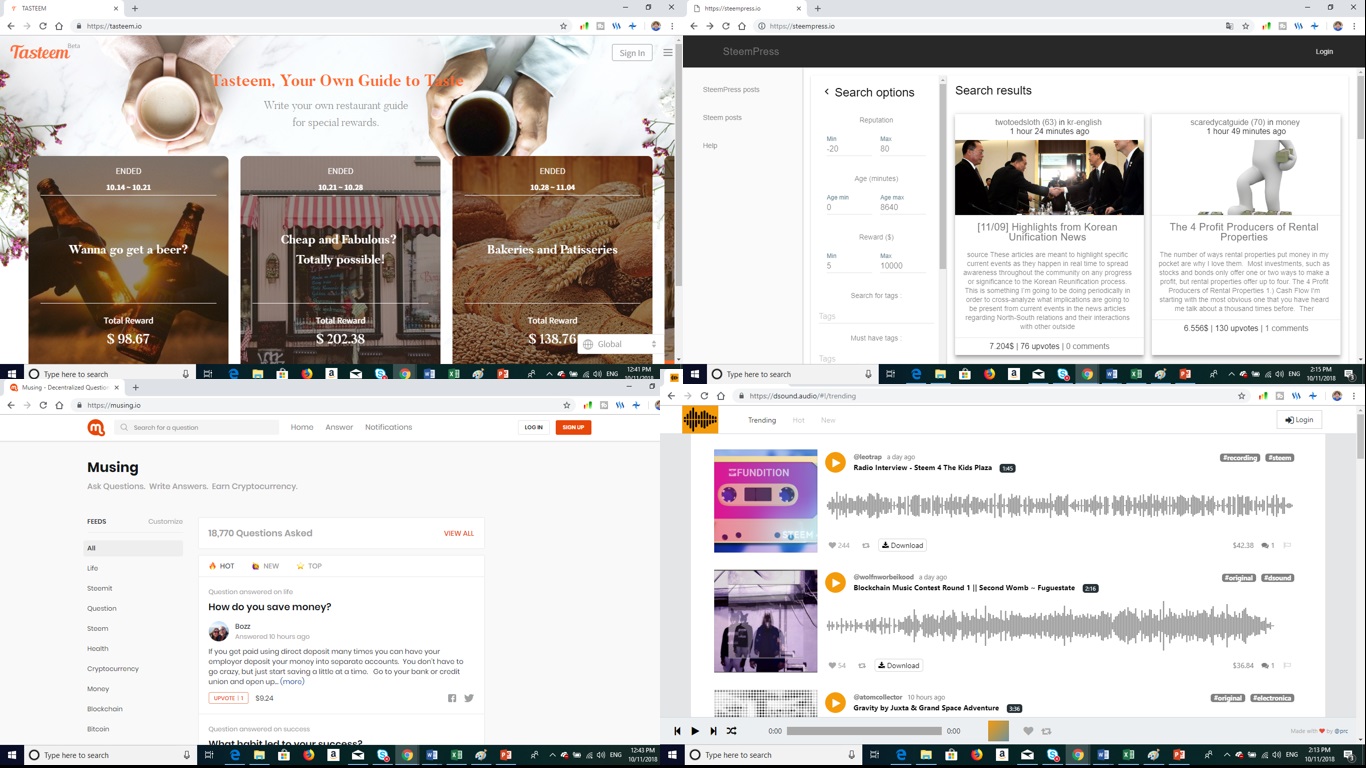This screenshot has width=1366, height=768.
Task: Download the Radio Interview track
Action: pyautogui.click(x=903, y=546)
